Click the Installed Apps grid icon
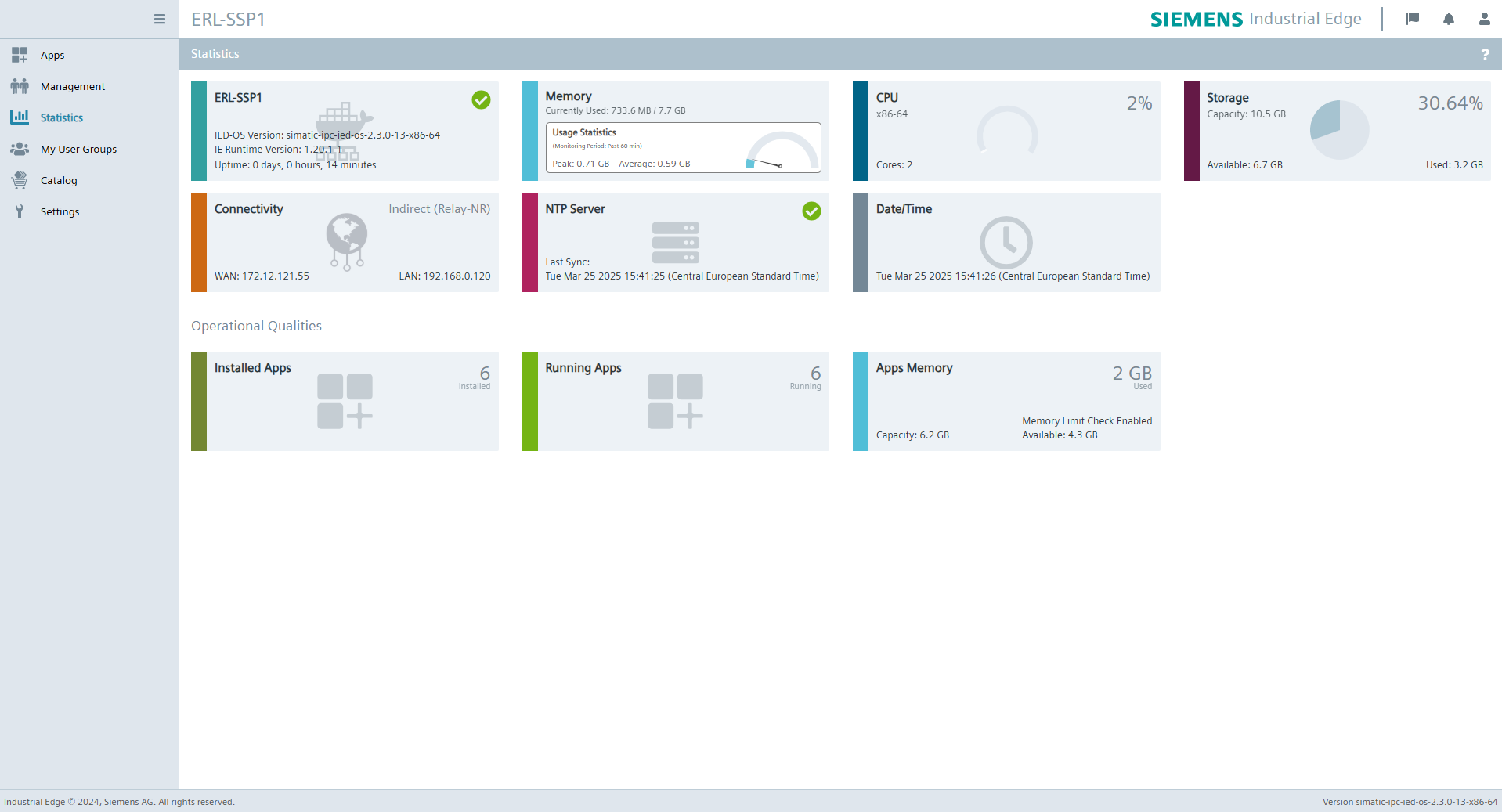Image resolution: width=1502 pixels, height=812 pixels. (345, 401)
